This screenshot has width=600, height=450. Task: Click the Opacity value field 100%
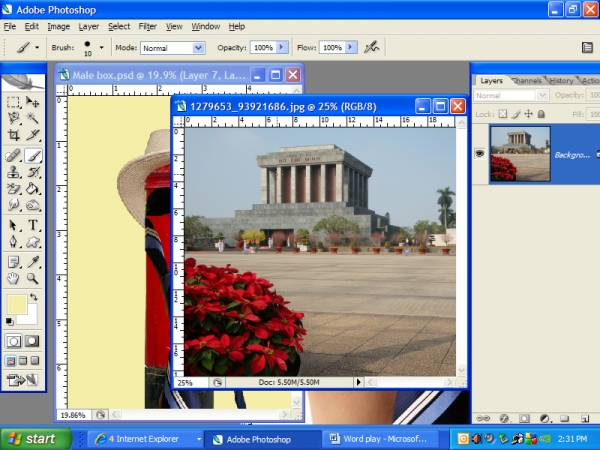(263, 47)
